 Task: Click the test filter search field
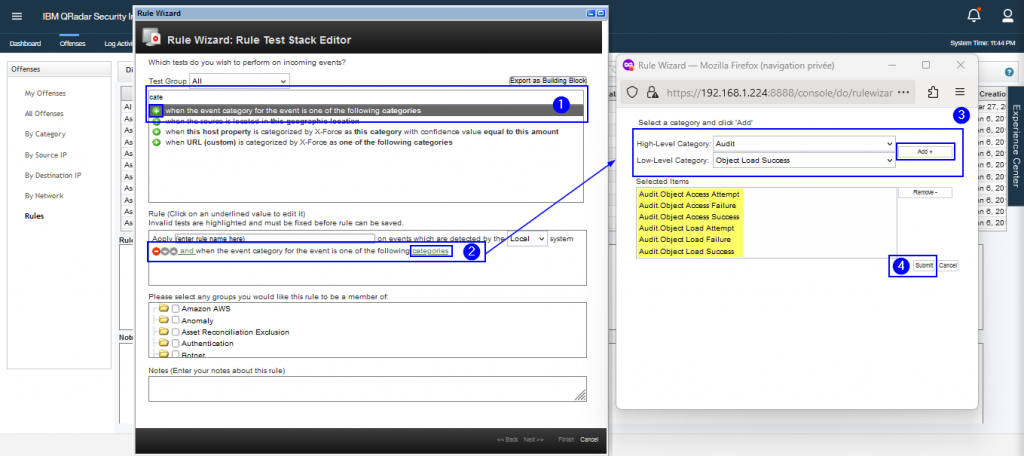click(366, 97)
